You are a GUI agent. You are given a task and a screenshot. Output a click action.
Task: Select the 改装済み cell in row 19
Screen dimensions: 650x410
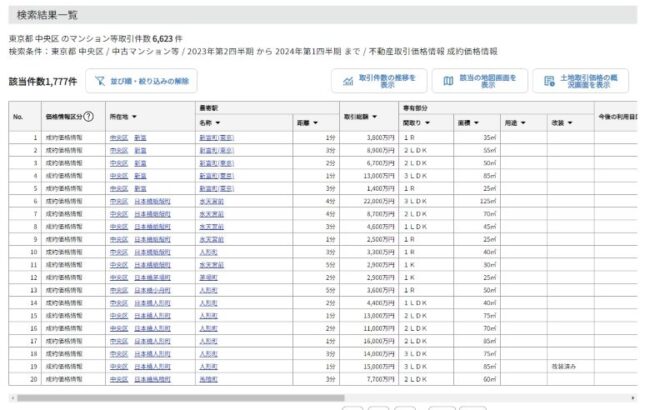[570, 367]
